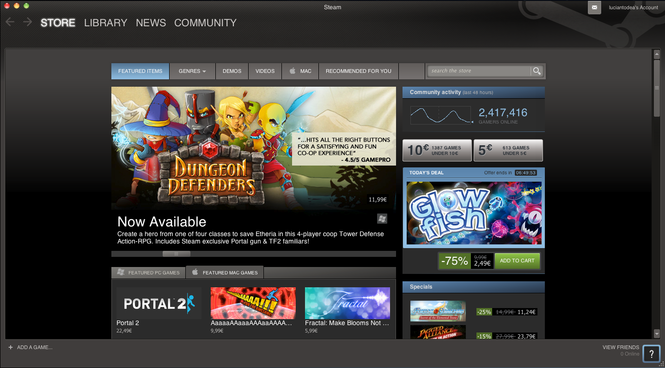The height and width of the screenshot is (368, 665).
Task: Open View Friends list
Action: [621, 348]
